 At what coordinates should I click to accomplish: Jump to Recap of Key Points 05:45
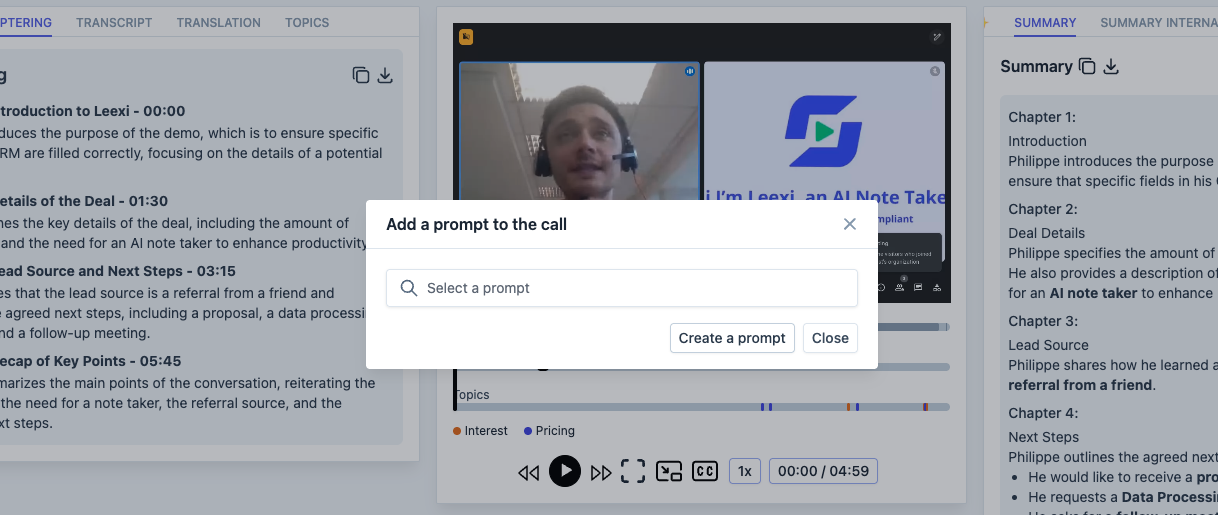pyautogui.click(x=90, y=361)
